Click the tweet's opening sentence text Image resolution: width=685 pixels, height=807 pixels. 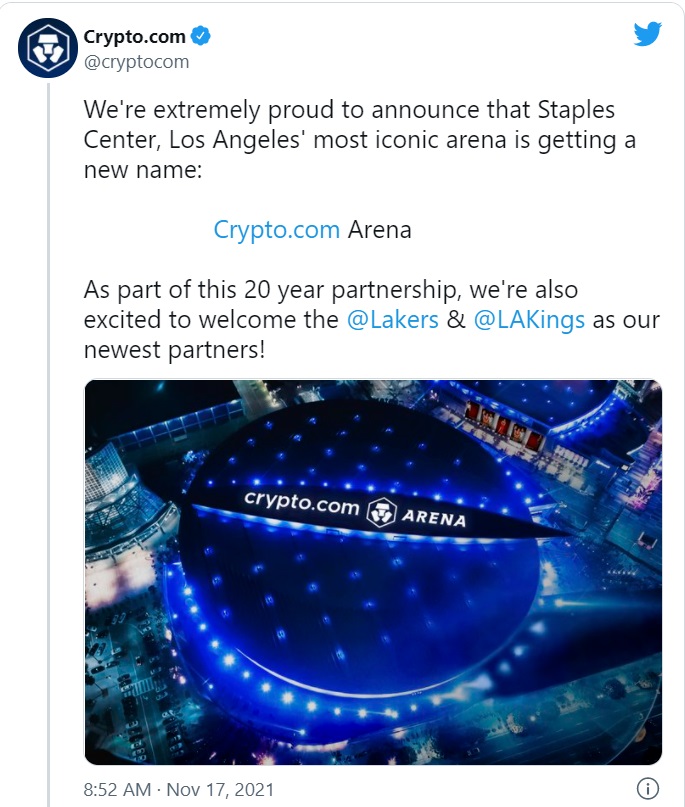(x=360, y=140)
